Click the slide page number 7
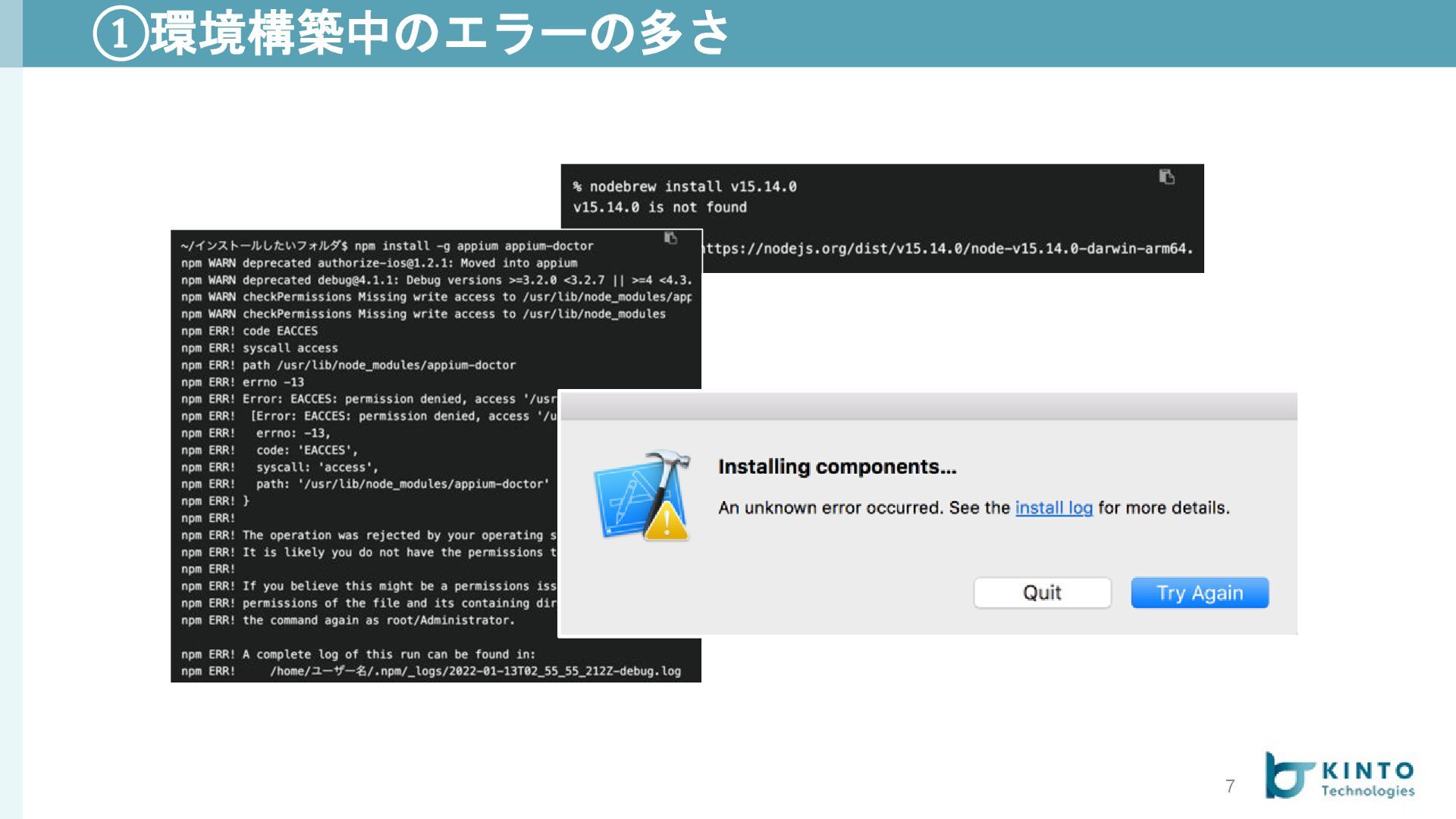The width and height of the screenshot is (1456, 819). click(1230, 786)
